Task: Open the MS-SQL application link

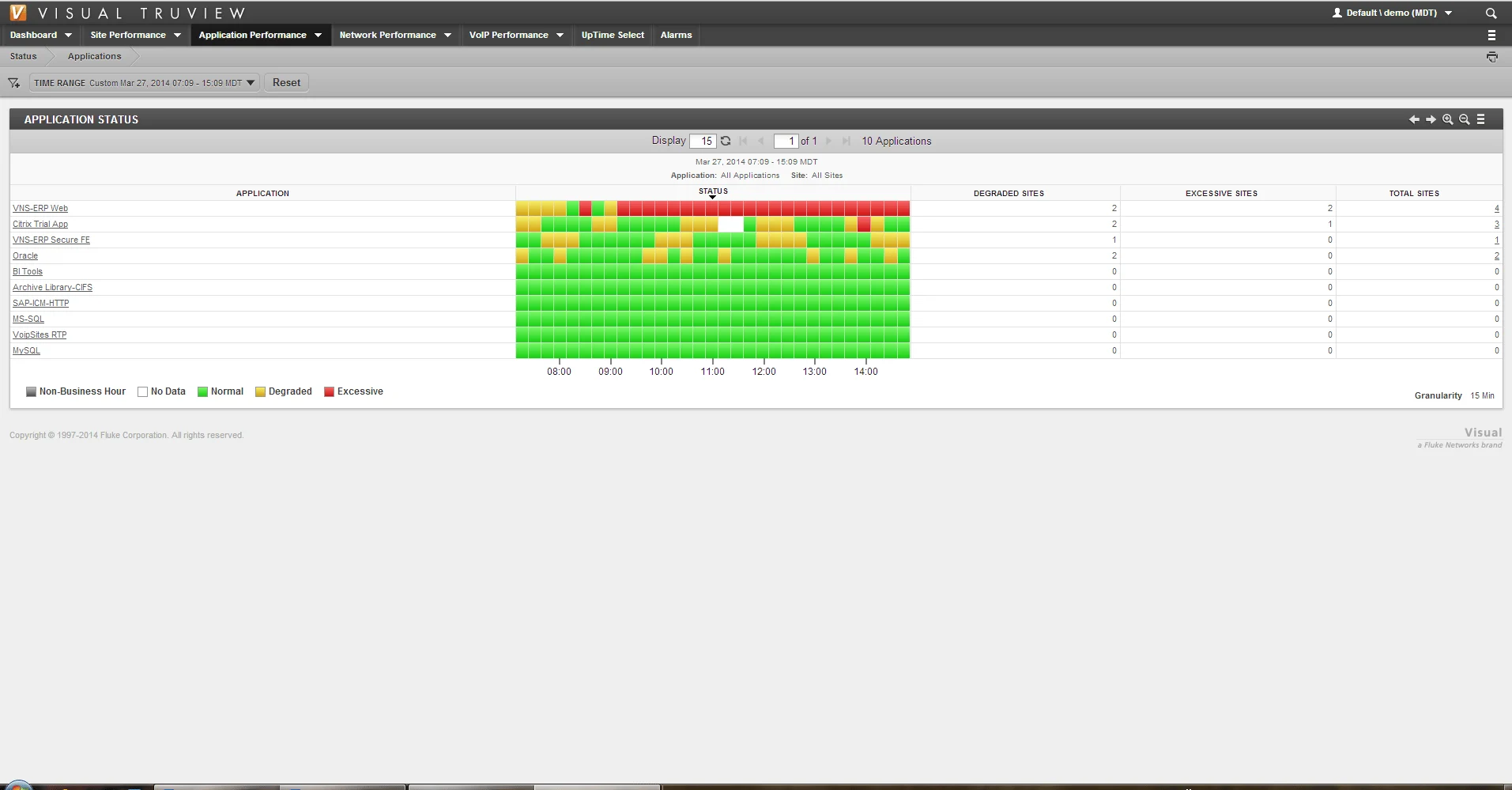Action: (x=28, y=319)
